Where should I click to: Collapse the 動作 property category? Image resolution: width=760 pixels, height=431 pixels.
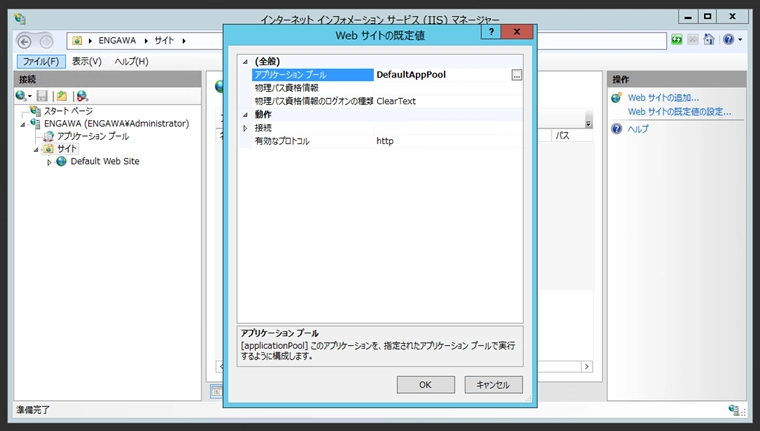point(245,115)
